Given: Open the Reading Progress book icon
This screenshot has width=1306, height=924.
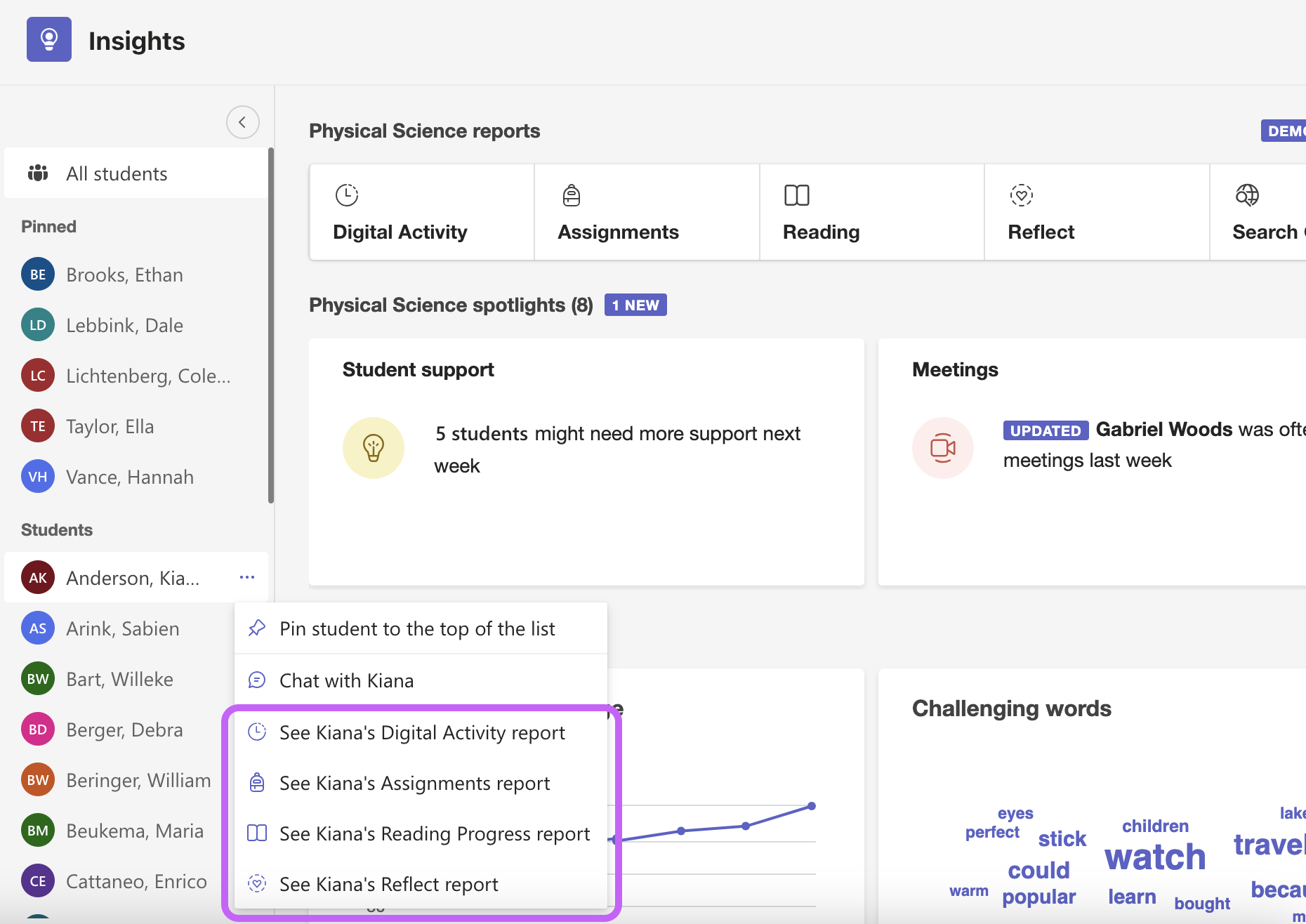Looking at the screenshot, I should pyautogui.click(x=797, y=194).
